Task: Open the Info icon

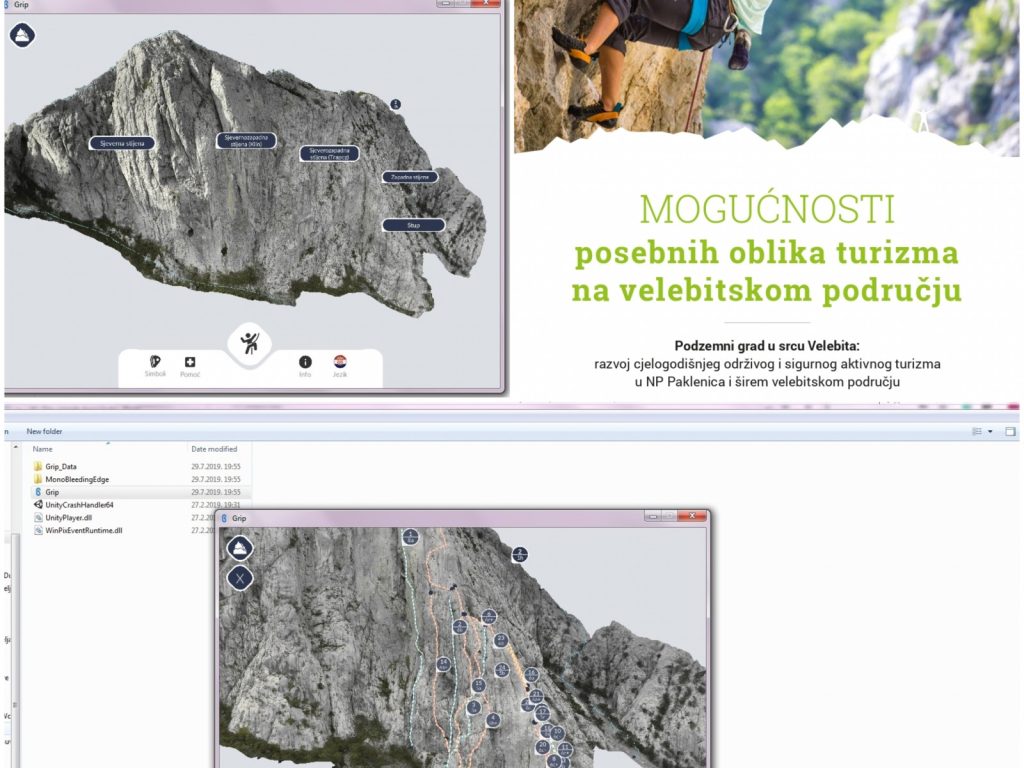Action: (x=305, y=364)
